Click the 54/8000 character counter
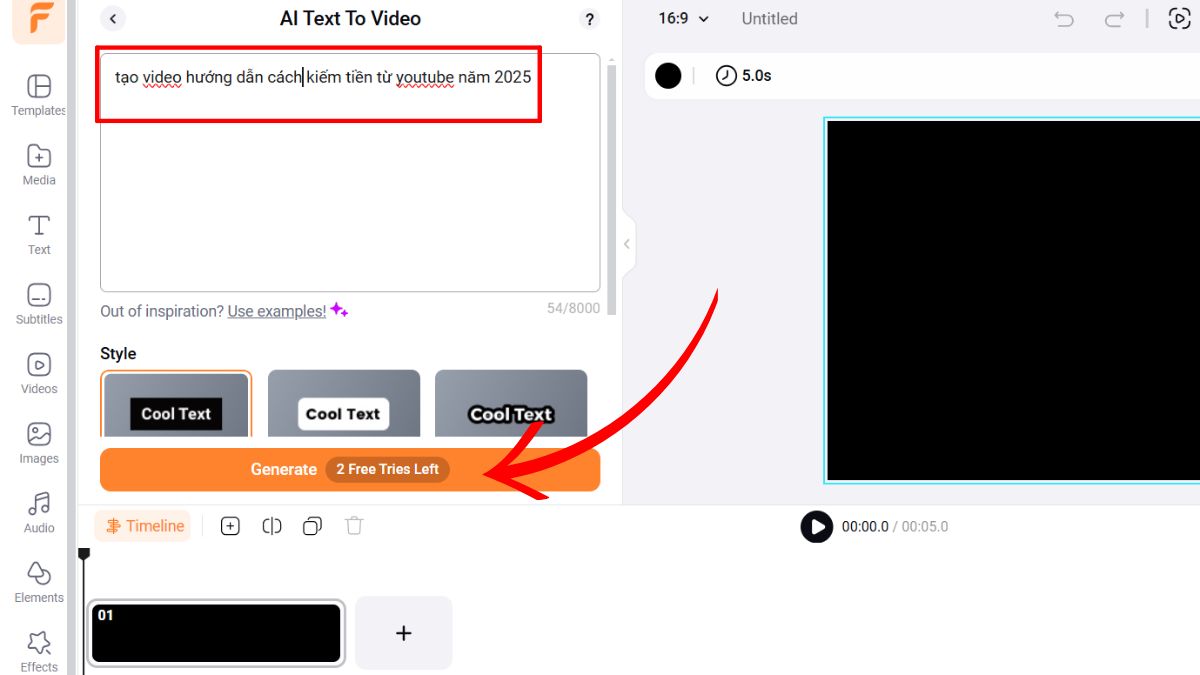This screenshot has height=675, width=1200. [x=574, y=308]
